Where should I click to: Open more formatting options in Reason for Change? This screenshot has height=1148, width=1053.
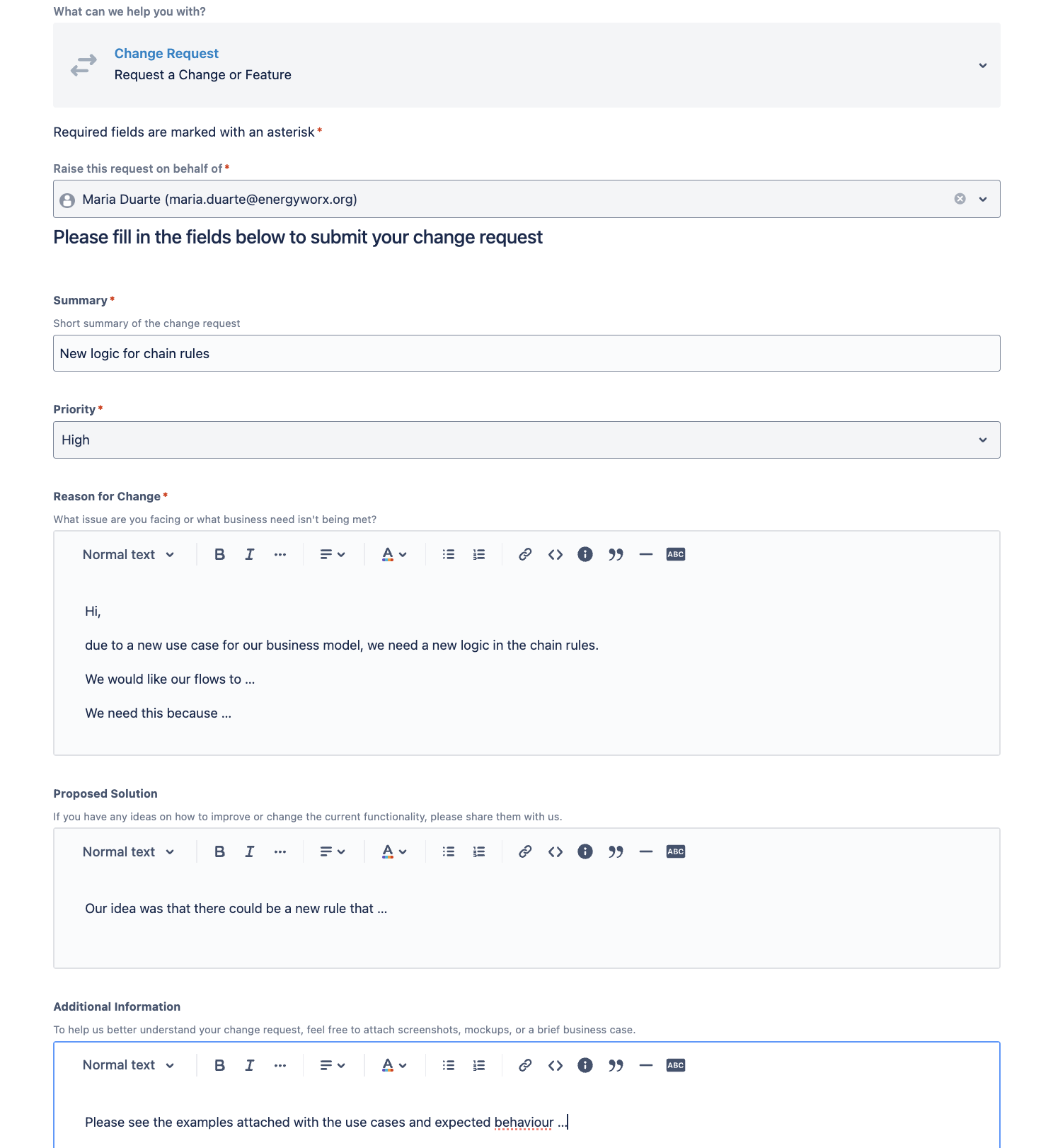tap(280, 555)
